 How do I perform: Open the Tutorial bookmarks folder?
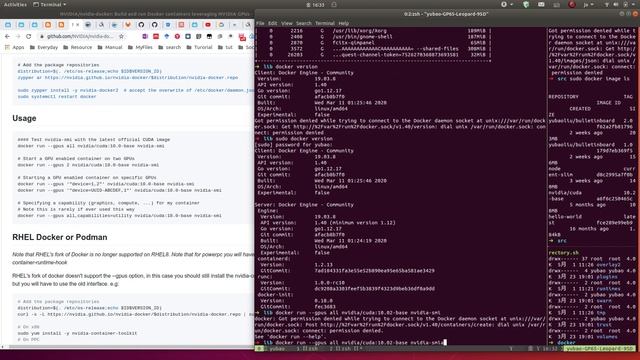click(x=200, y=47)
